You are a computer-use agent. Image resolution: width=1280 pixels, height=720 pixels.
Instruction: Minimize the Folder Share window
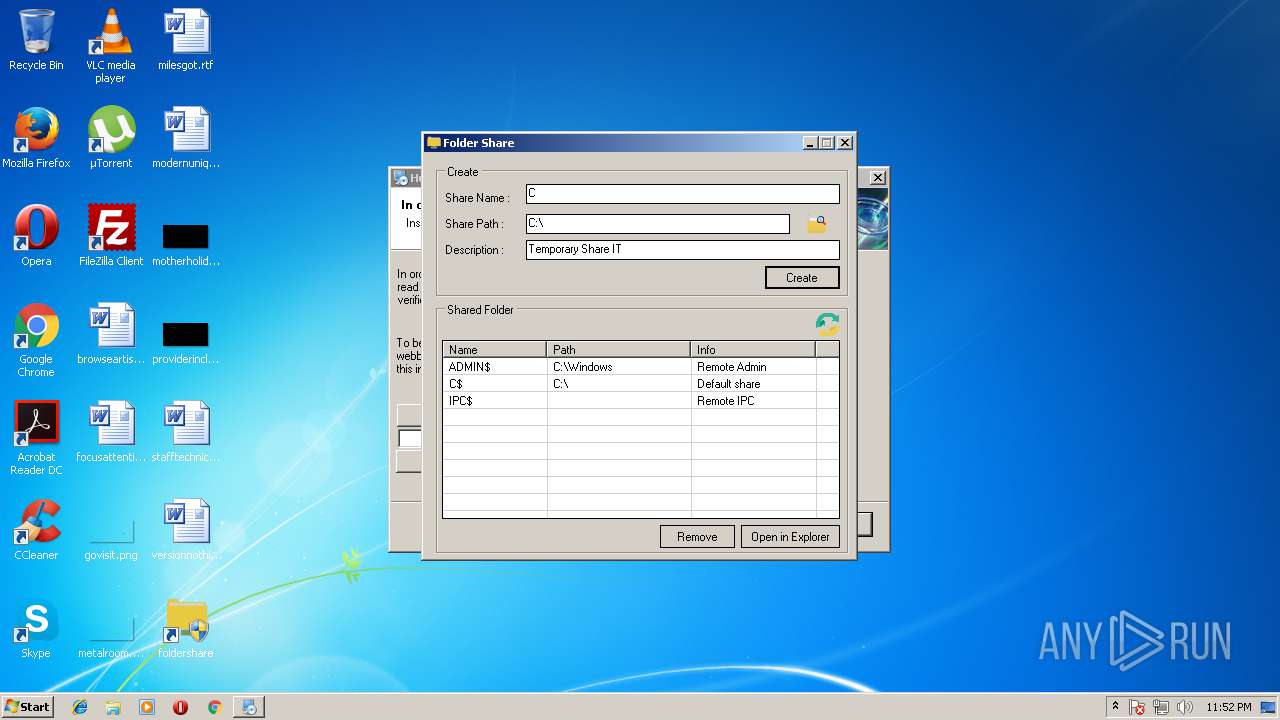coord(811,143)
